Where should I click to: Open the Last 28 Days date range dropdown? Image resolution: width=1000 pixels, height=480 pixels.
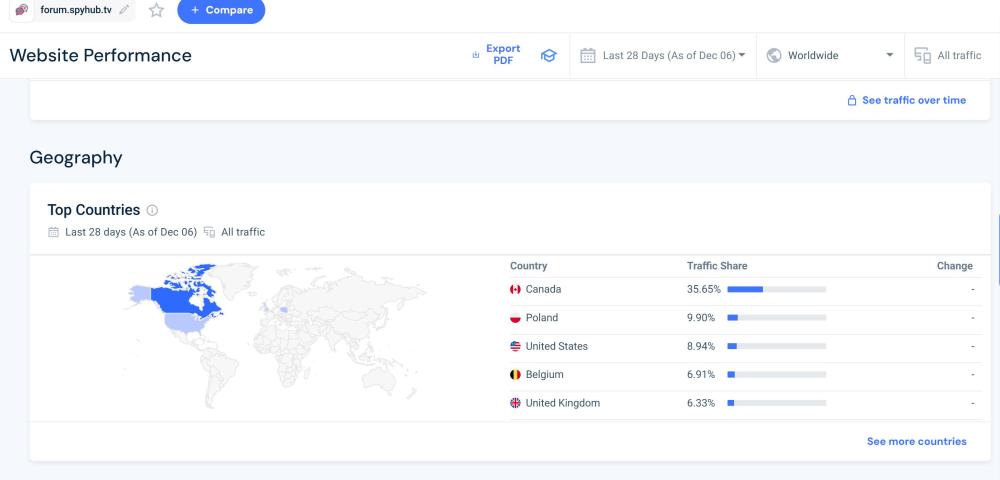pos(664,56)
